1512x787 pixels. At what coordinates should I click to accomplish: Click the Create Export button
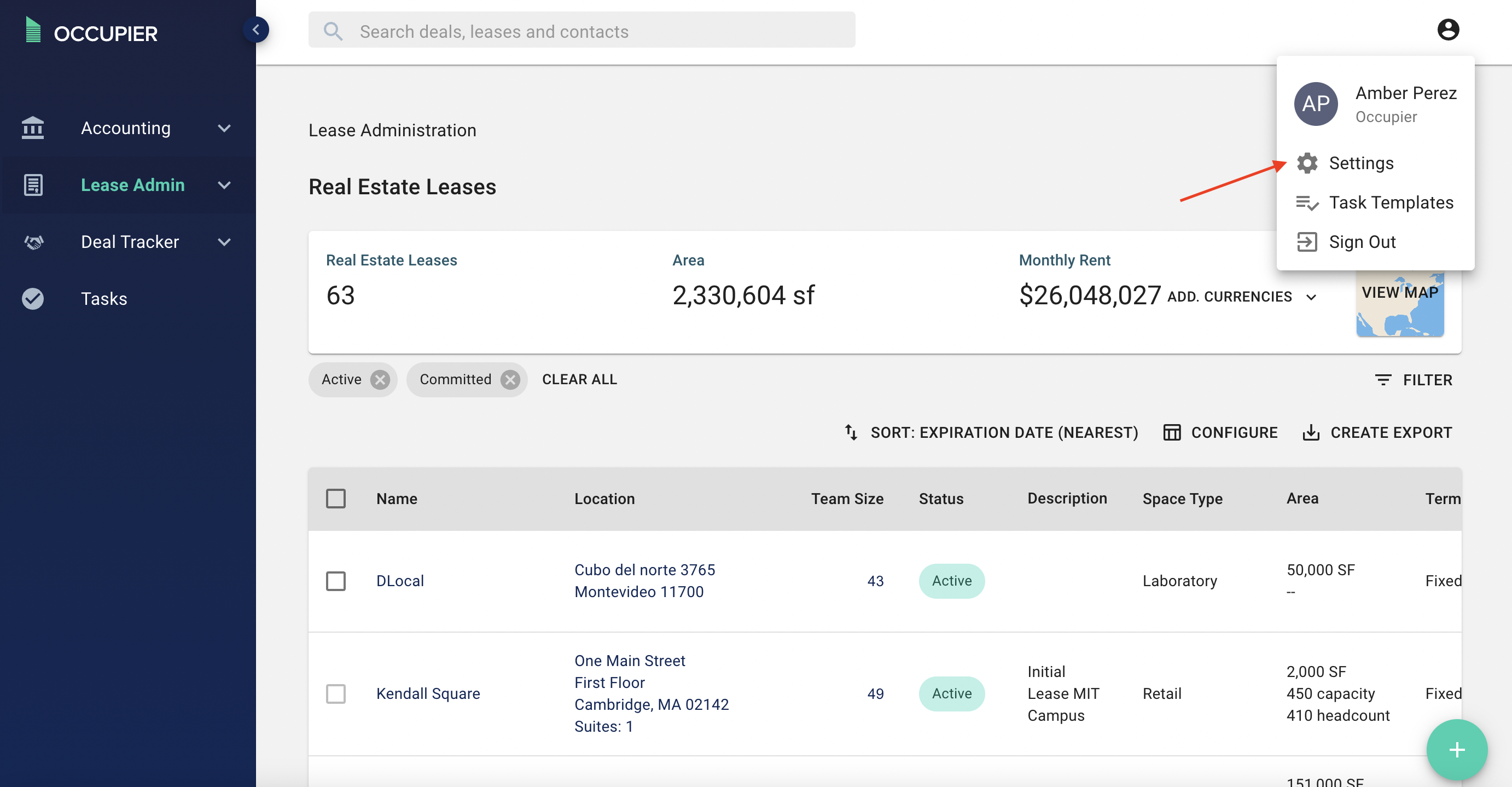1377,432
